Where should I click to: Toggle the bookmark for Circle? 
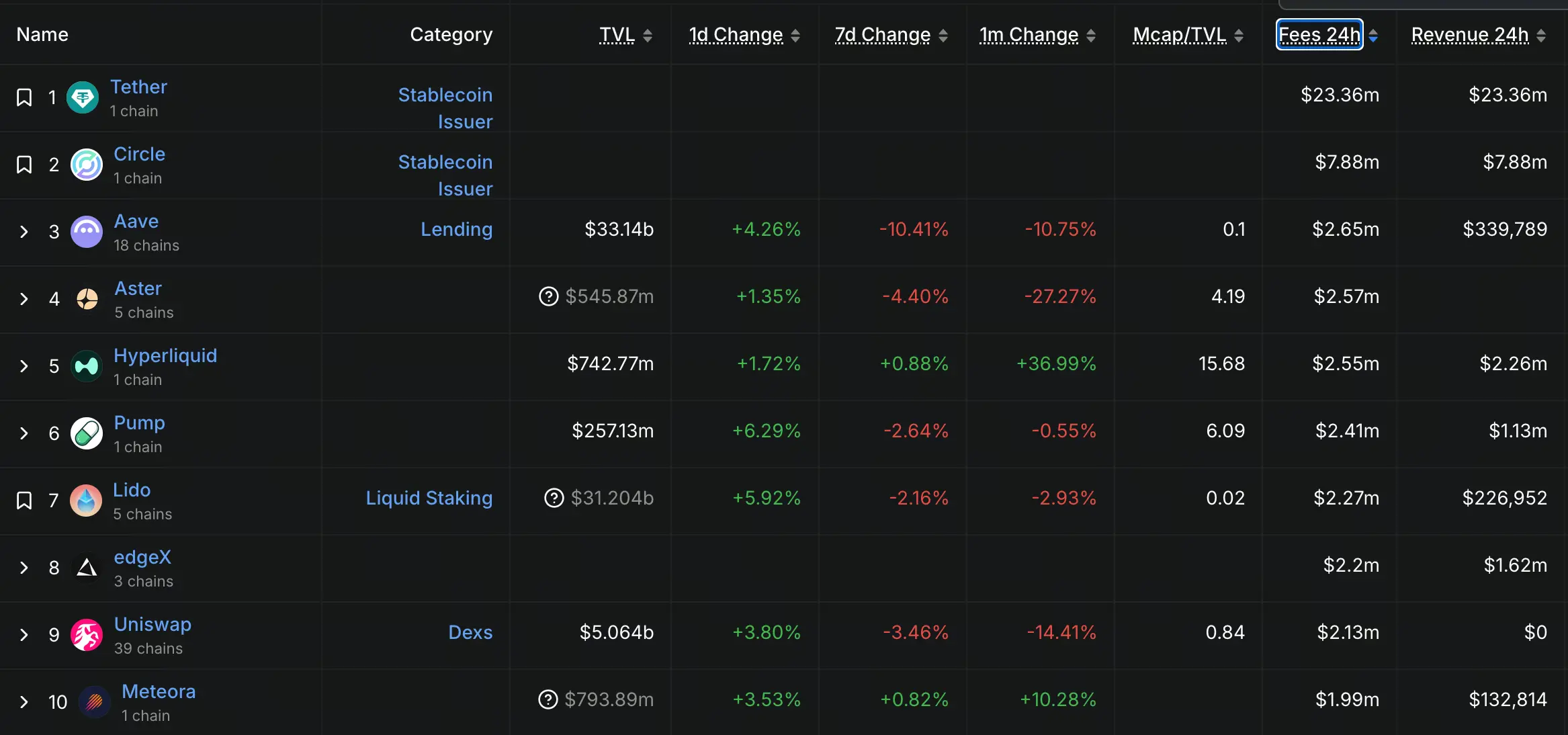[x=24, y=165]
